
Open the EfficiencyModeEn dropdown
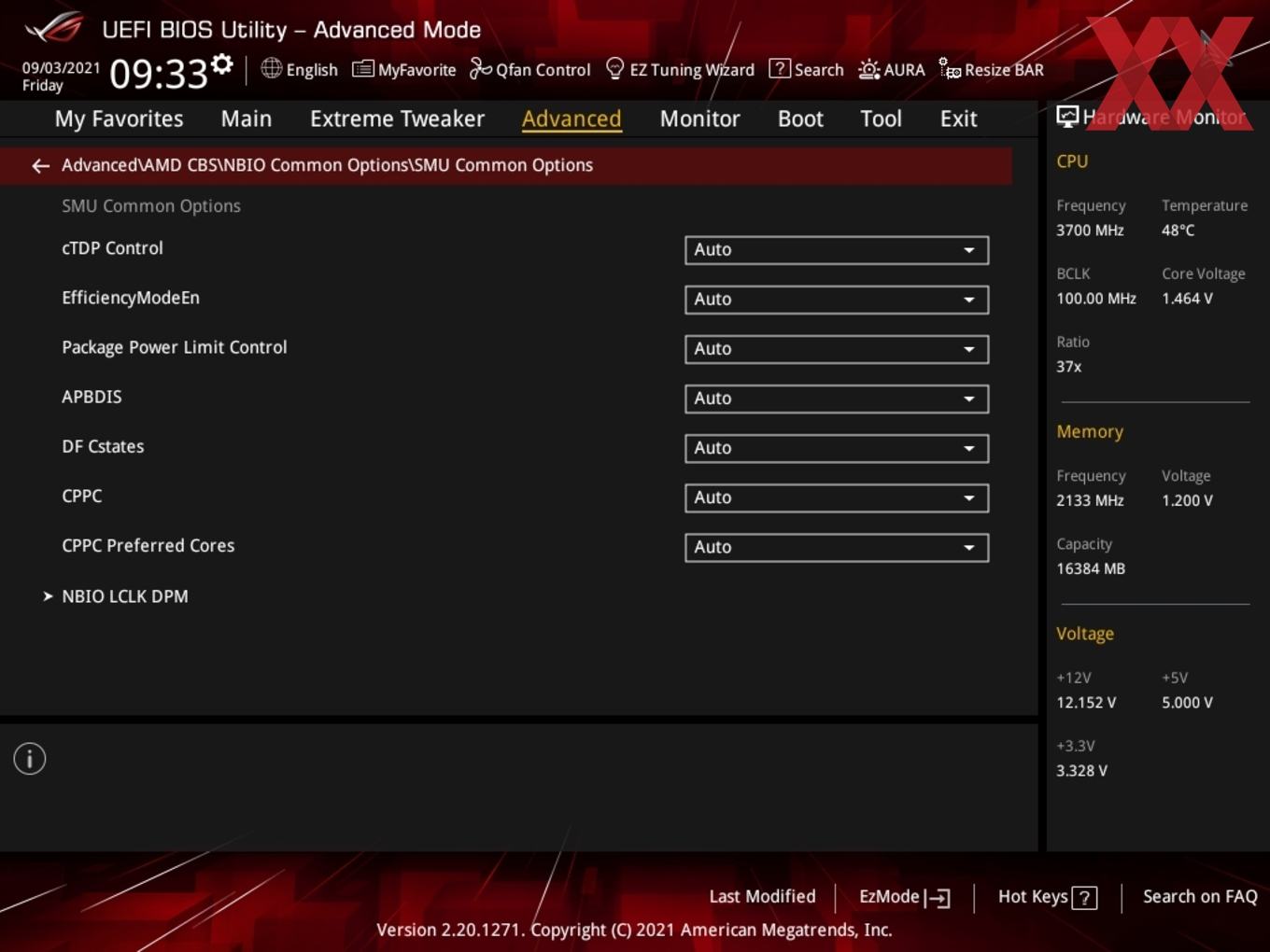(837, 300)
